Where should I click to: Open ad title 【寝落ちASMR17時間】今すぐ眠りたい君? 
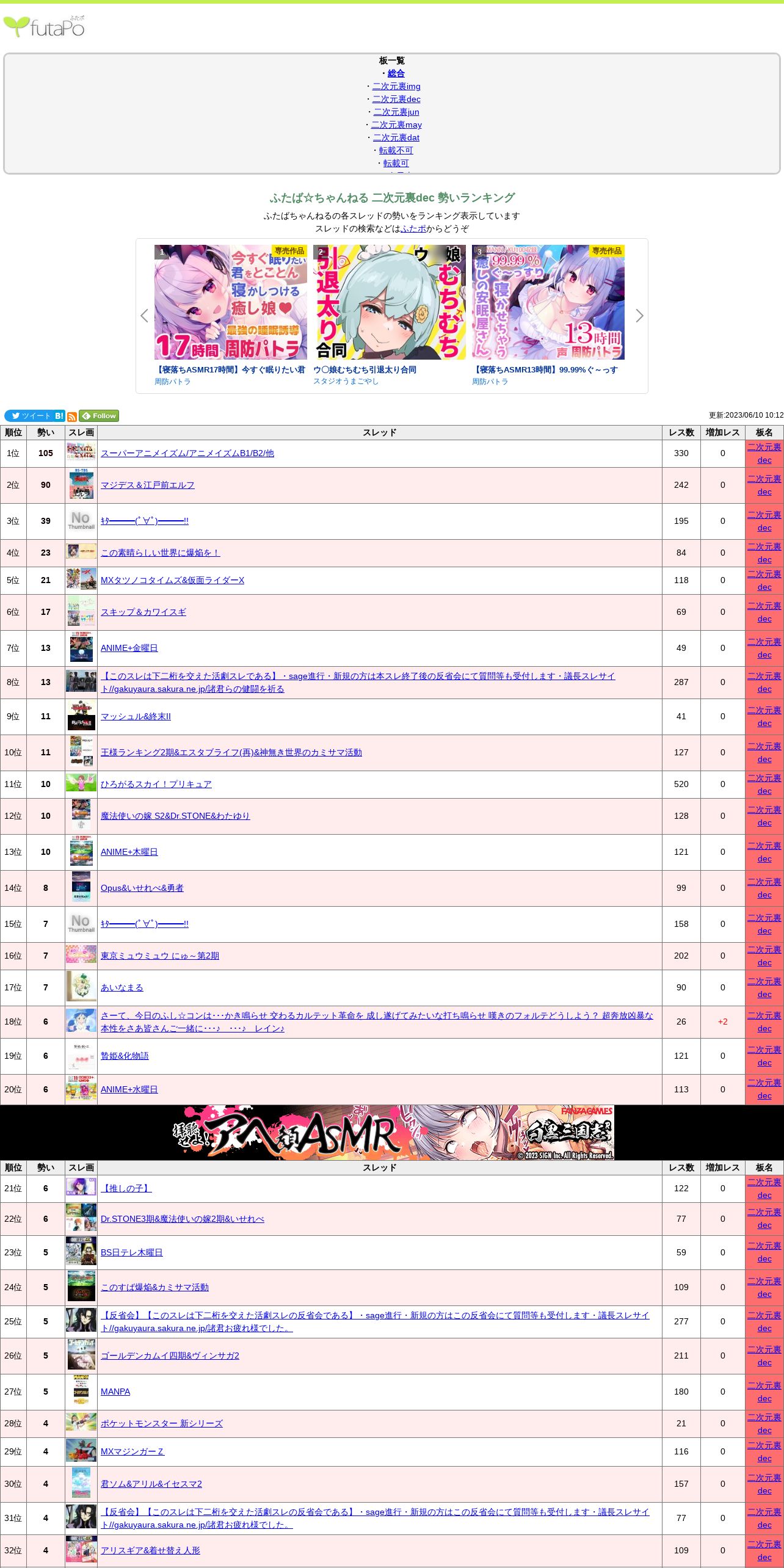pos(230,369)
